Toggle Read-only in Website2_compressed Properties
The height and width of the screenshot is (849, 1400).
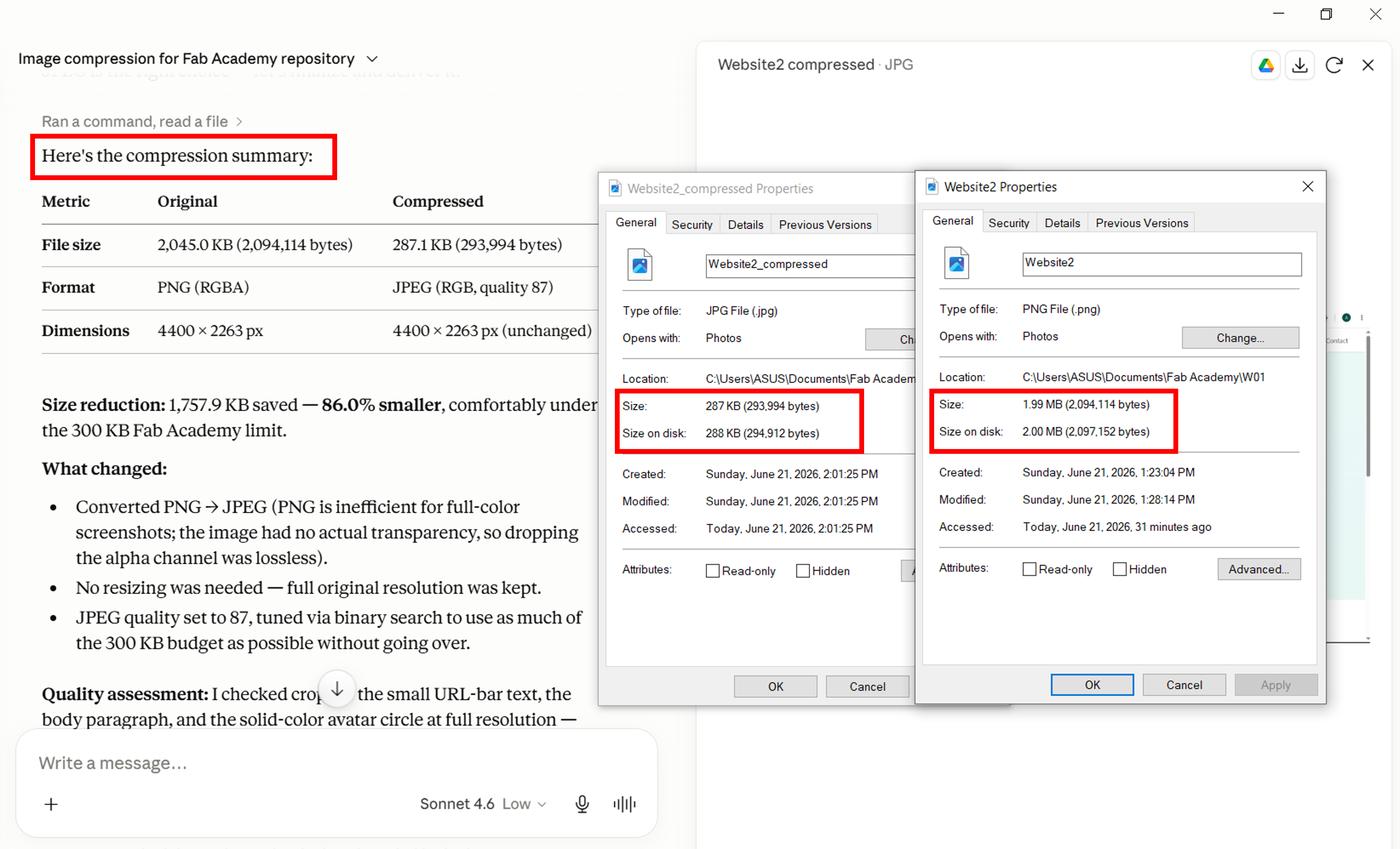(x=712, y=571)
